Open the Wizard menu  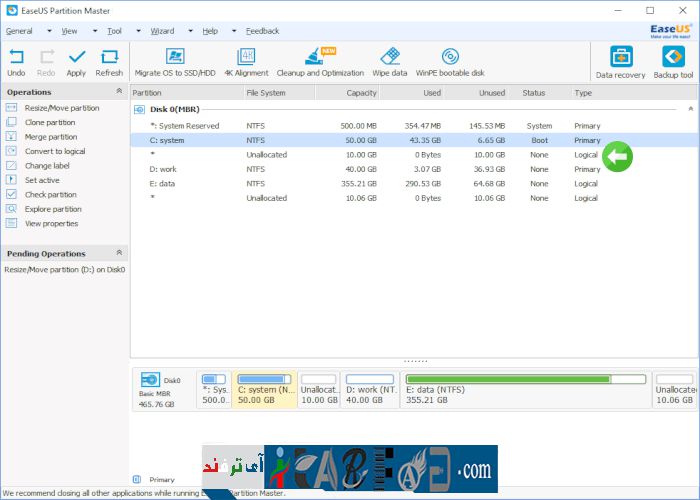point(162,31)
